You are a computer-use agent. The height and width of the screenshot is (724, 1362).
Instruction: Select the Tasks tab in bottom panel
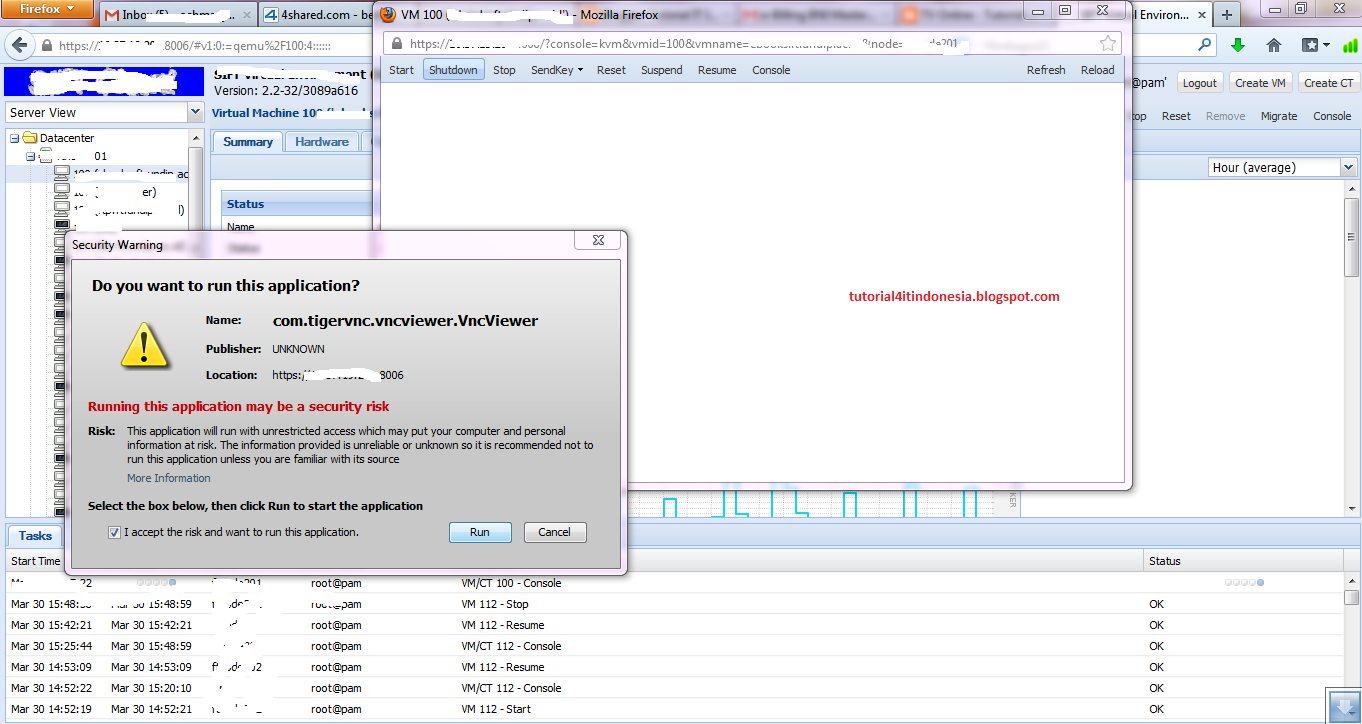35,536
